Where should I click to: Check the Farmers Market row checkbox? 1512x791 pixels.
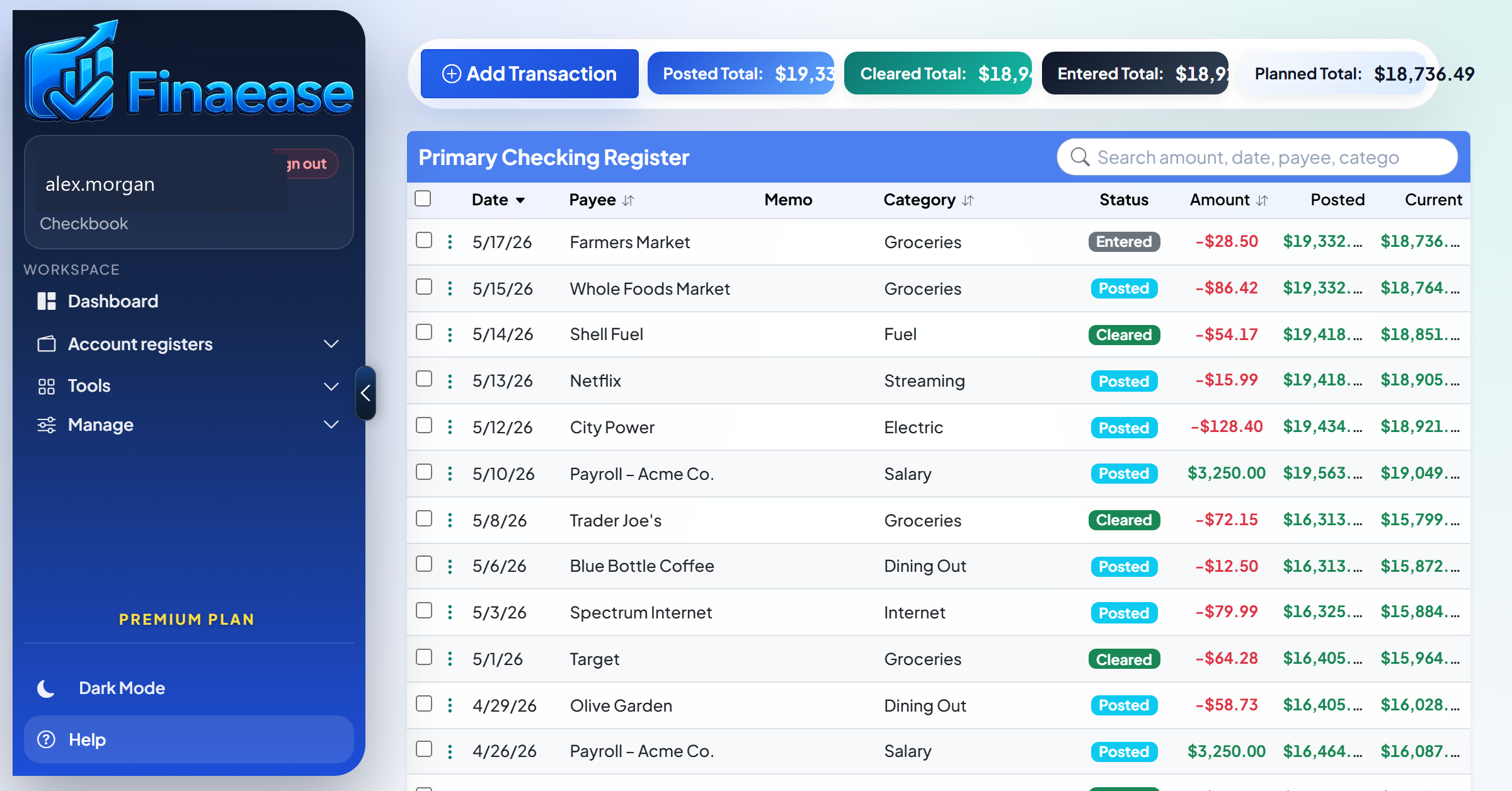(x=424, y=240)
